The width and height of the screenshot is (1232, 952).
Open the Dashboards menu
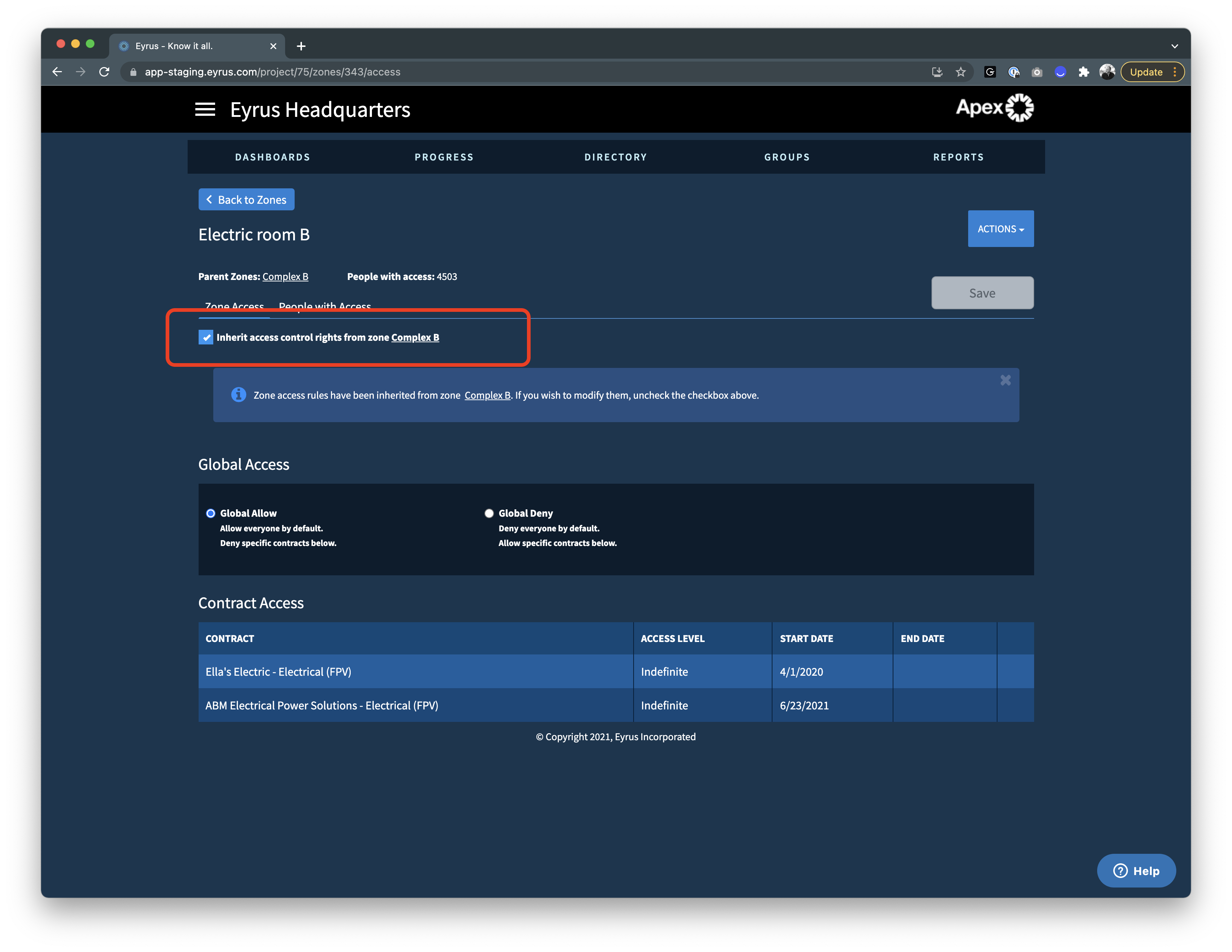coord(273,157)
